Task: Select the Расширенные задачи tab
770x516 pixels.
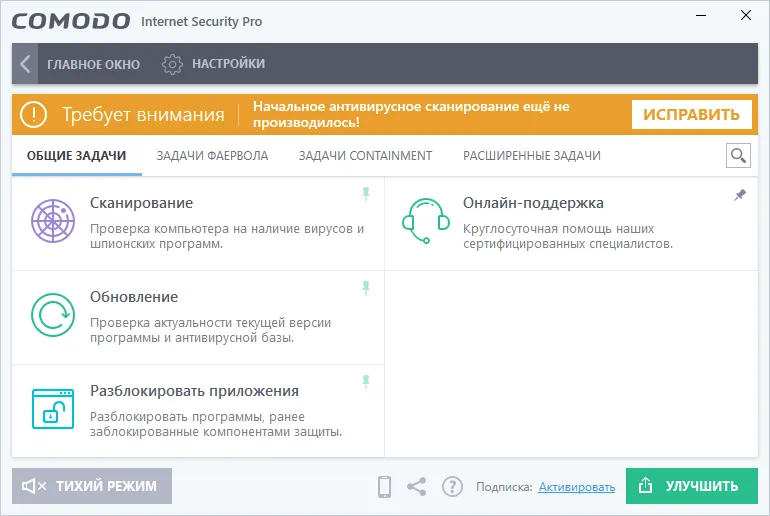Action: [x=531, y=156]
